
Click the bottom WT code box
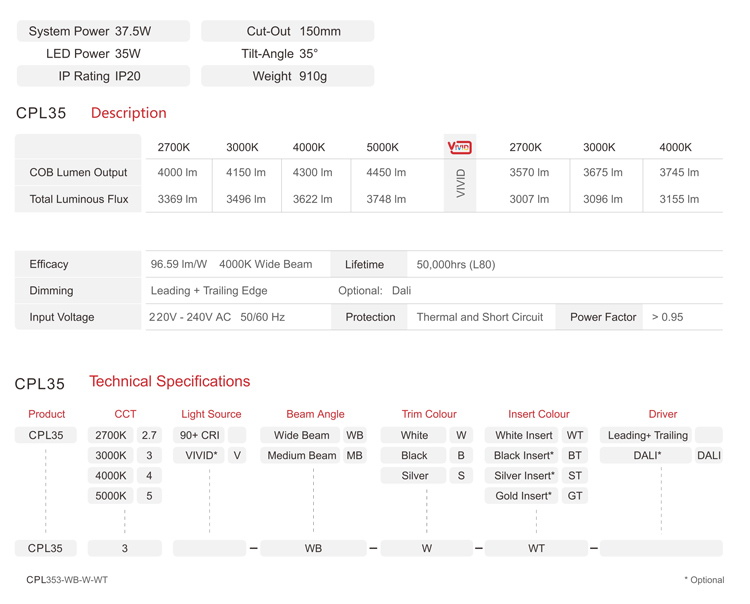click(x=536, y=548)
